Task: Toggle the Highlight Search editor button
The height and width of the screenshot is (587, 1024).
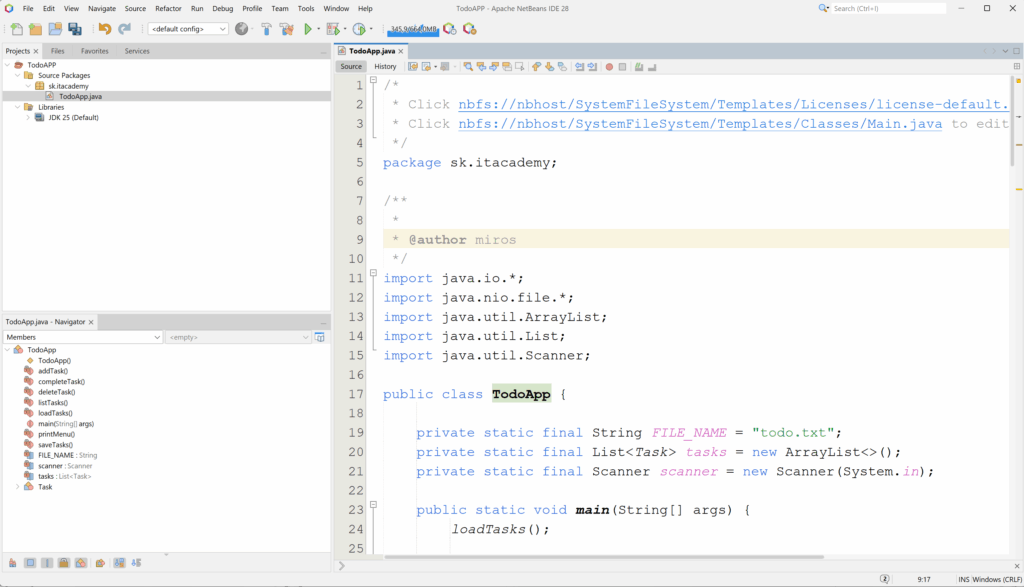Action: 507,67
